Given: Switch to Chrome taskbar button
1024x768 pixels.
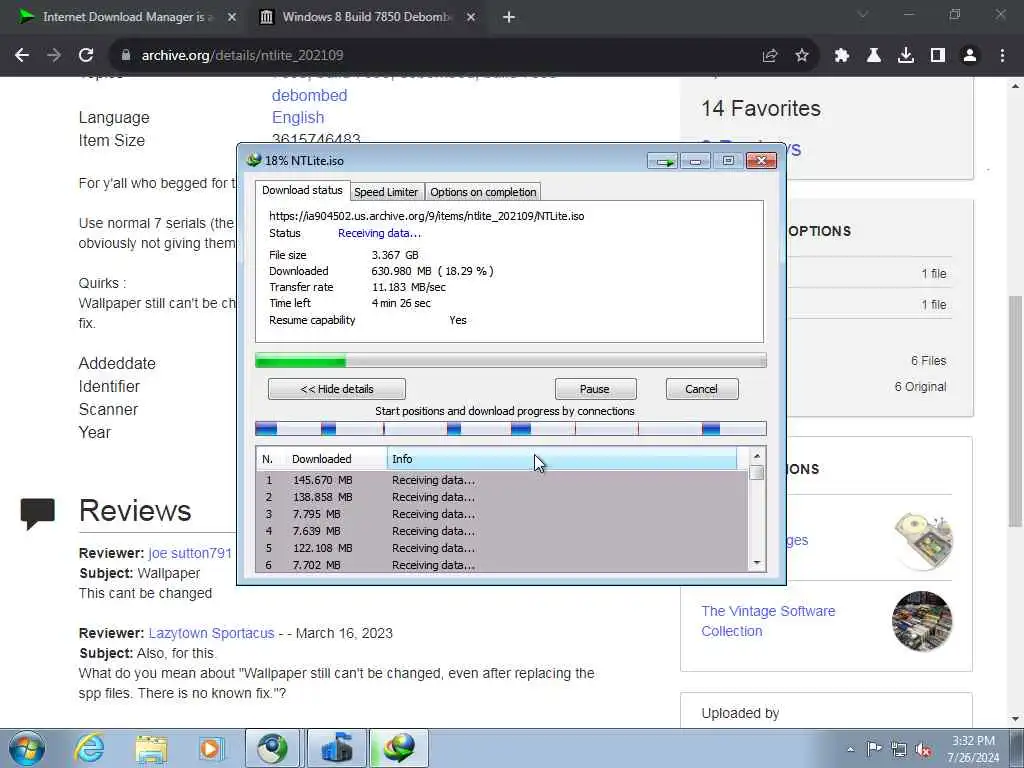Looking at the screenshot, I should (272, 748).
